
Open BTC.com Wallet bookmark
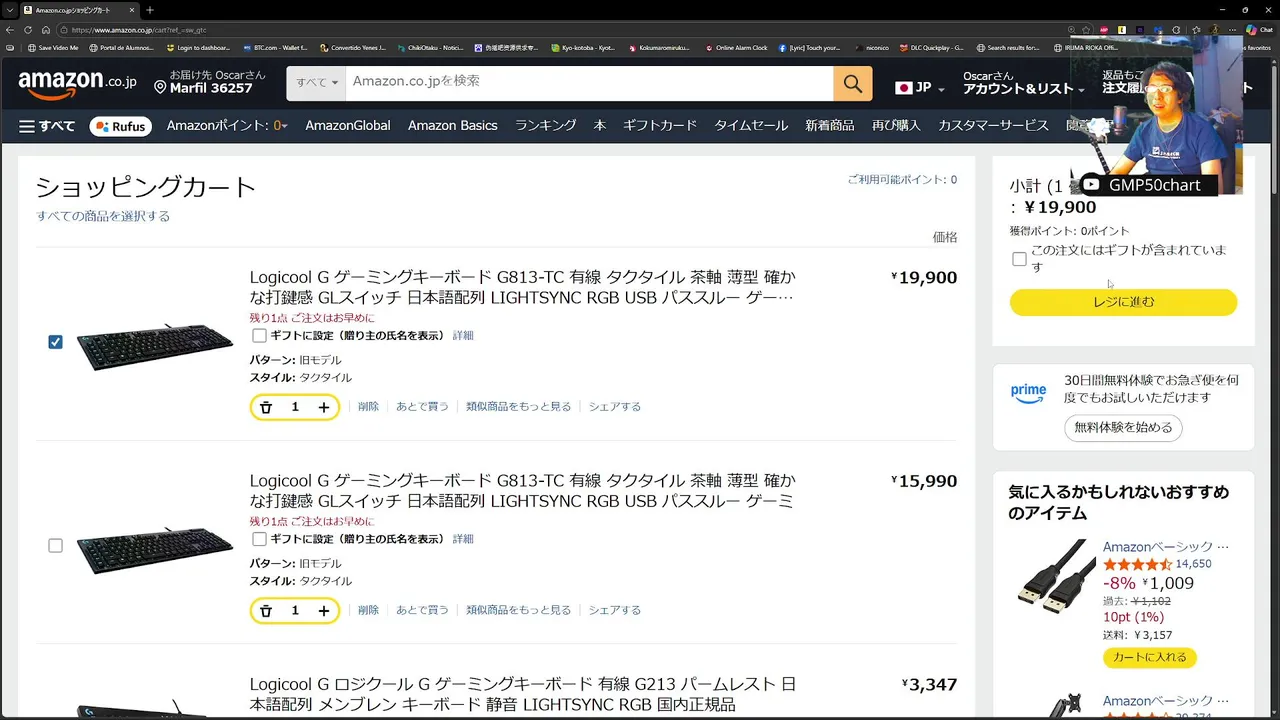(275, 47)
